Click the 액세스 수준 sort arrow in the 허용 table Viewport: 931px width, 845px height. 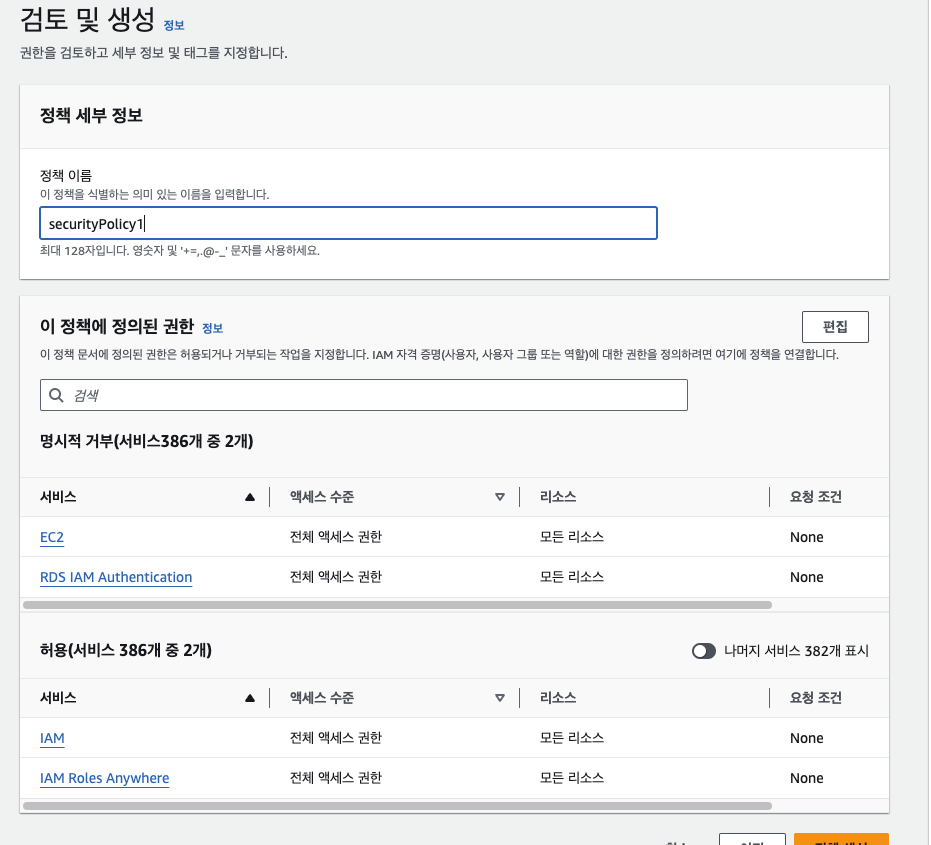tap(500, 698)
